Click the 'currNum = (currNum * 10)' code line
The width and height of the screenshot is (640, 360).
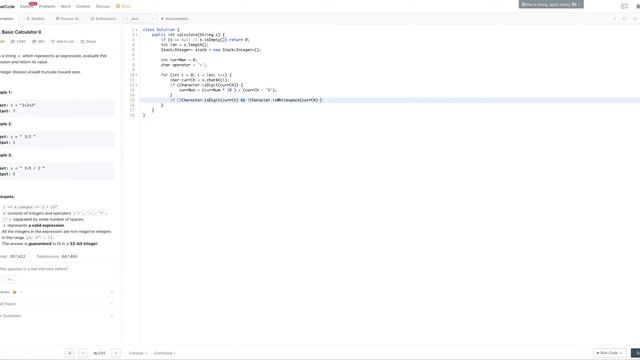point(228,90)
